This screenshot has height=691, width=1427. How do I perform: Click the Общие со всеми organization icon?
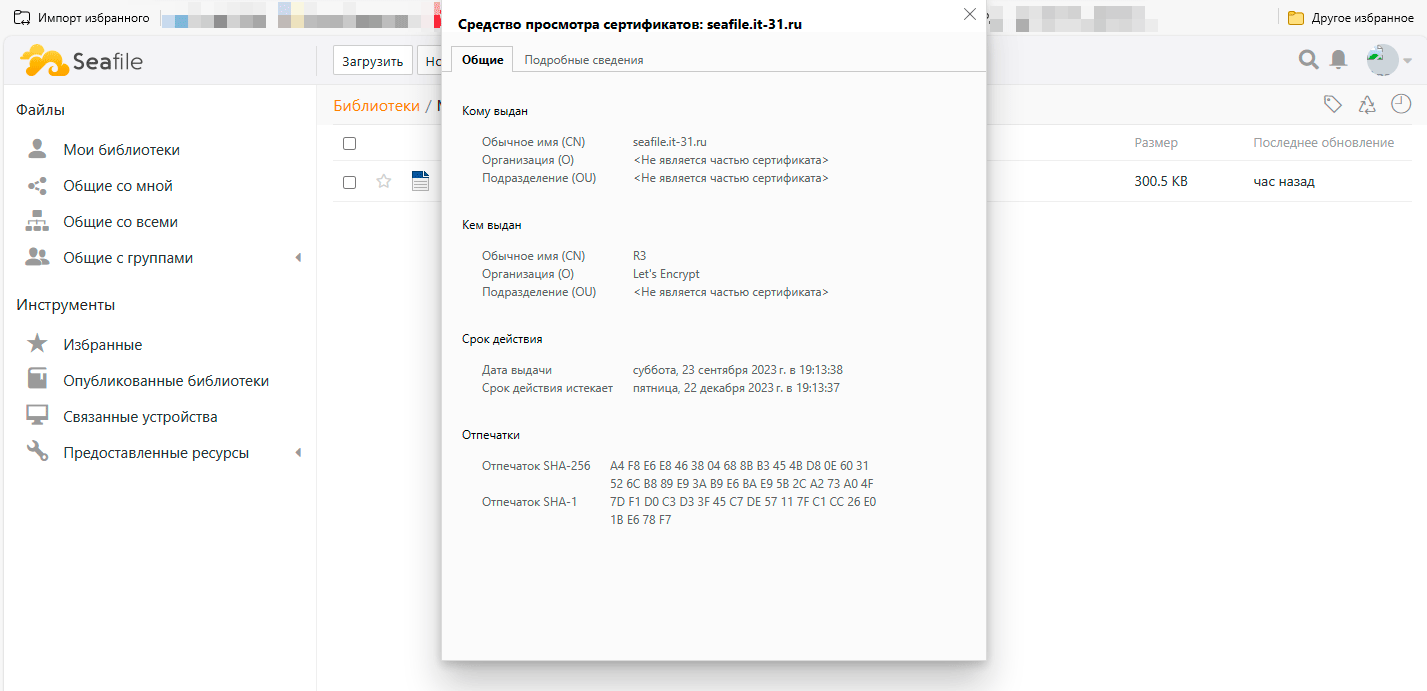tap(37, 222)
